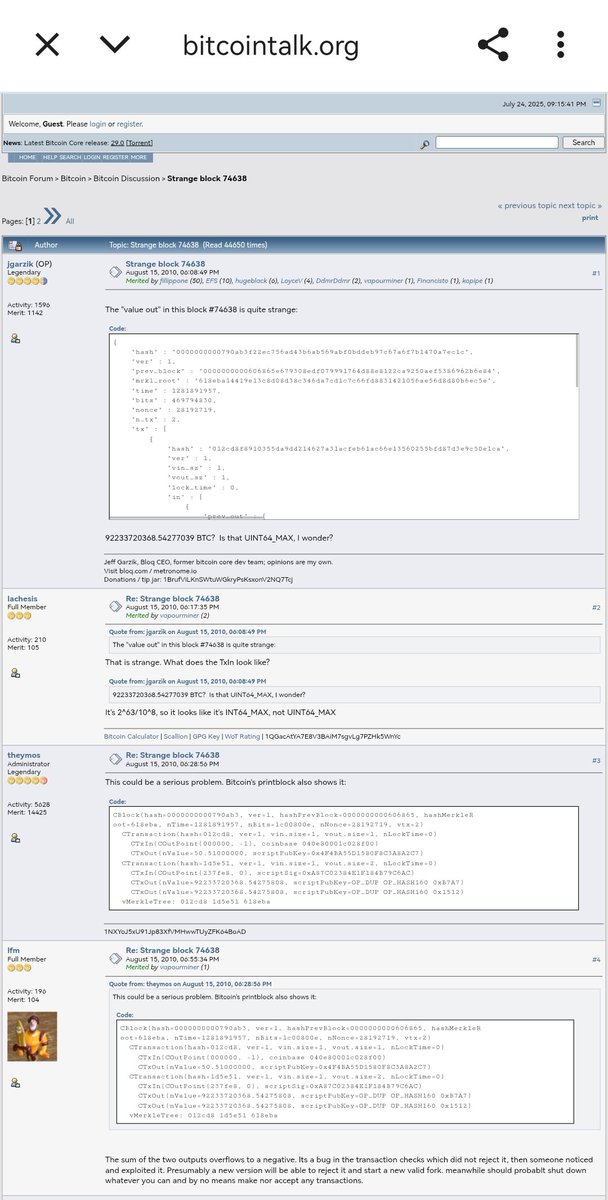Open HOME in forum menu bar

coord(27,157)
